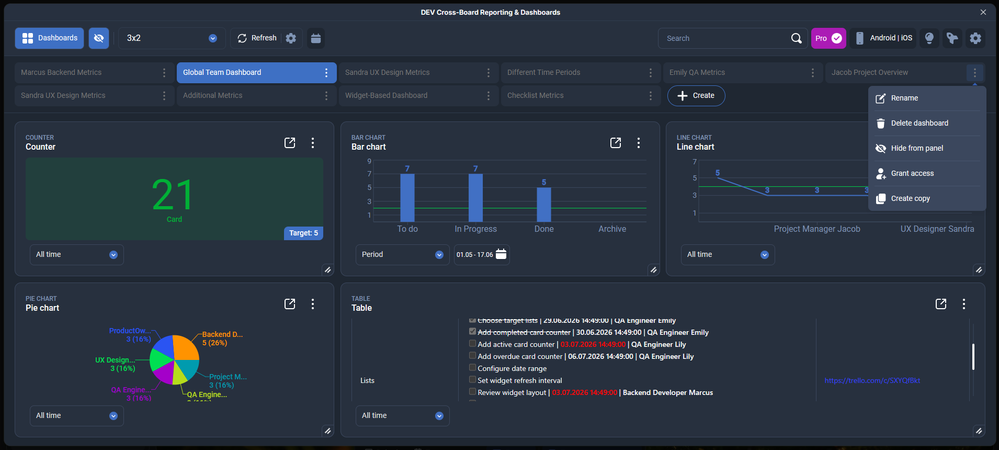
Task: Open Counter widget in expanded view icon
Action: click(x=290, y=143)
